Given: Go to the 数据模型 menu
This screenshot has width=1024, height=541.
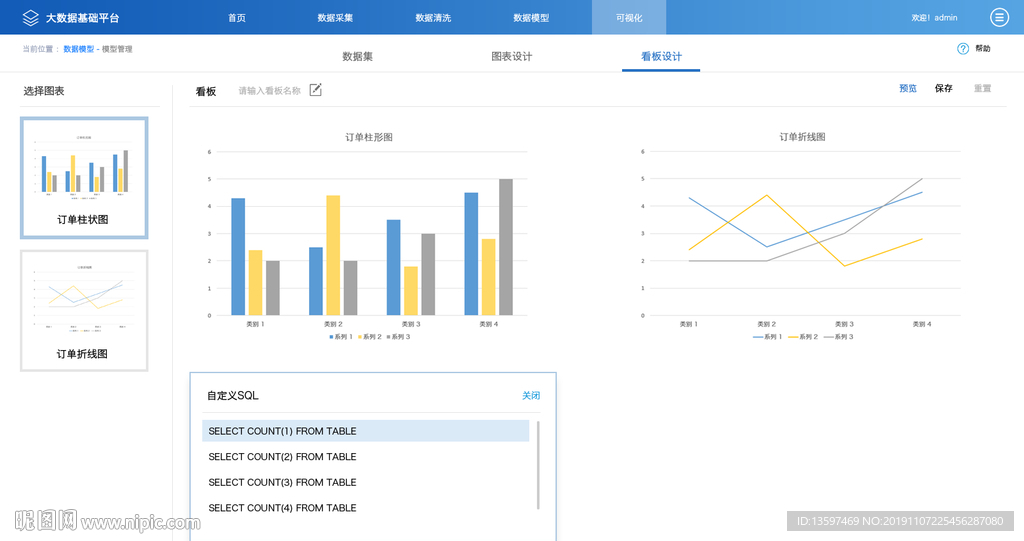Looking at the screenshot, I should (531, 18).
